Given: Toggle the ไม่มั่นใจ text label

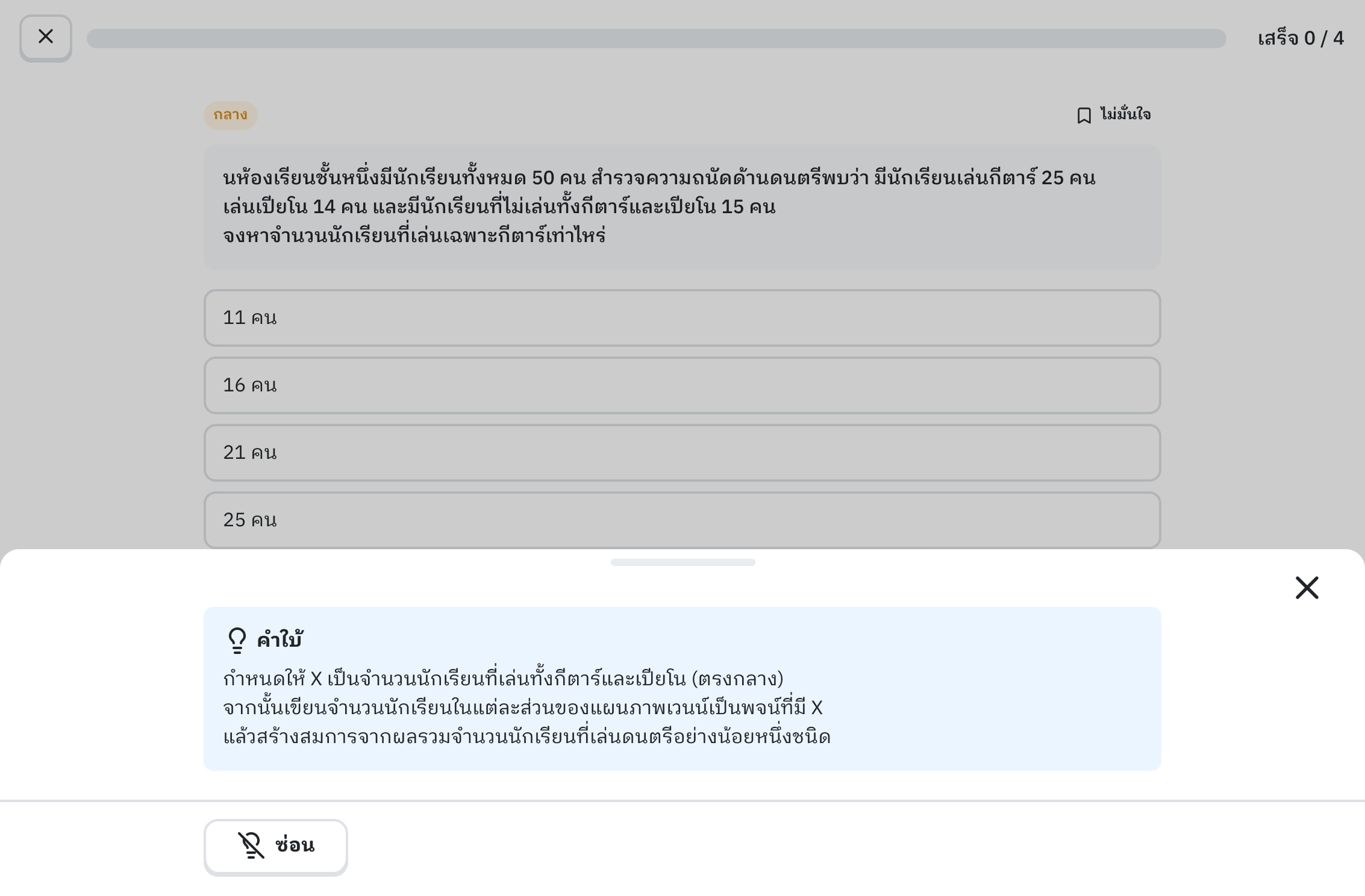Looking at the screenshot, I should coord(1125,114).
